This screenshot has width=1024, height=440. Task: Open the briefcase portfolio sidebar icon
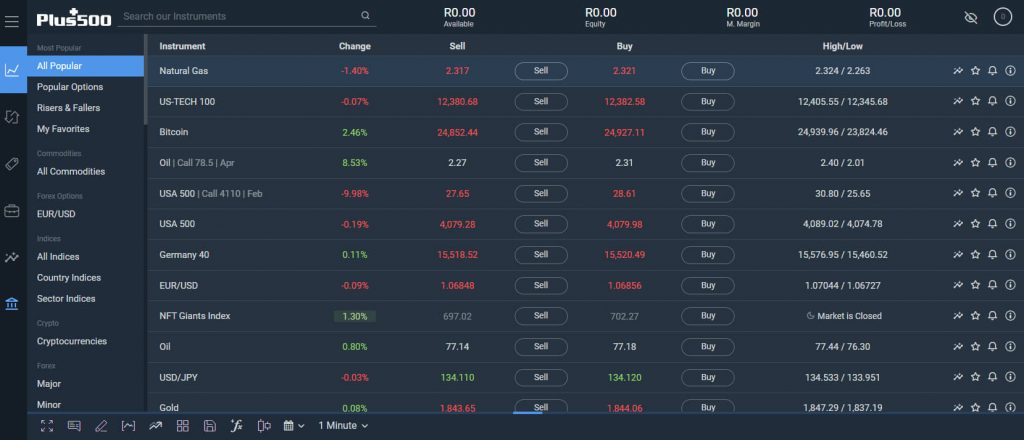pos(12,211)
